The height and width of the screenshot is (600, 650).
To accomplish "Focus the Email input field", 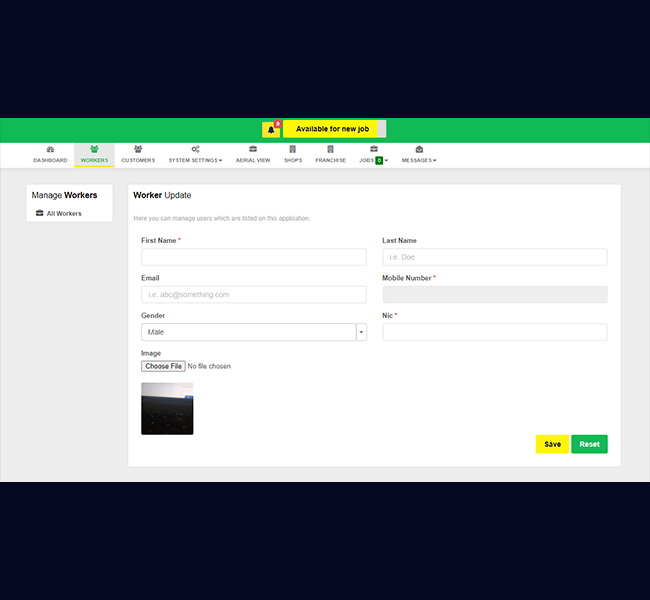I will [254, 295].
